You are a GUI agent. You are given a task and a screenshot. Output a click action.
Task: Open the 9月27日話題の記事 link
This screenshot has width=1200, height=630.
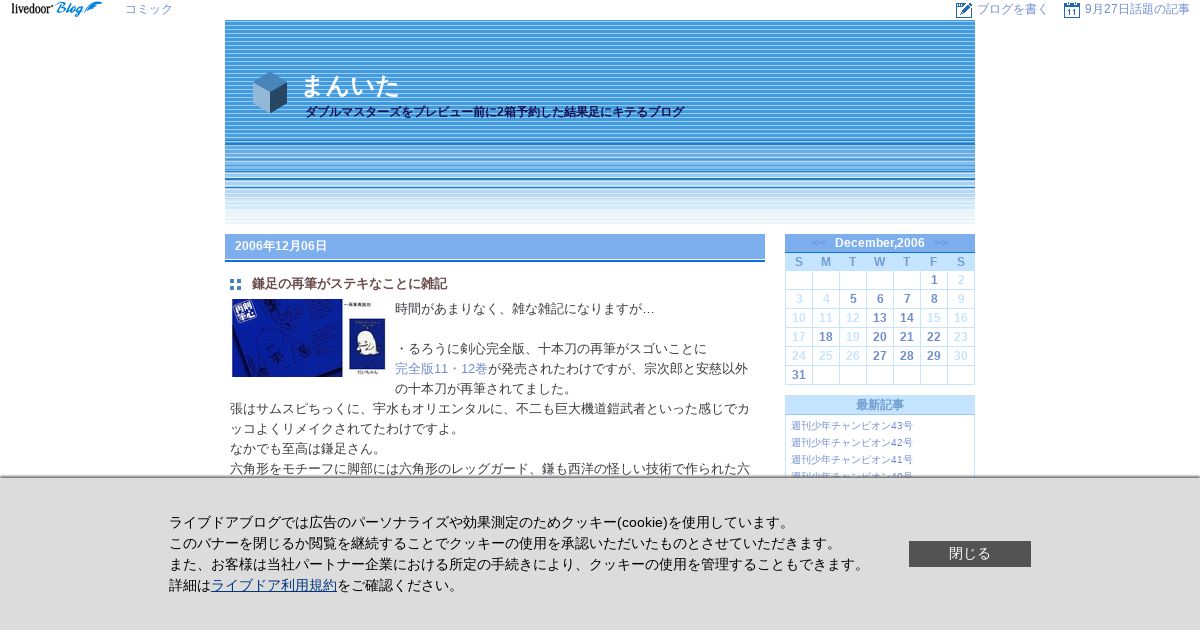click(1137, 9)
